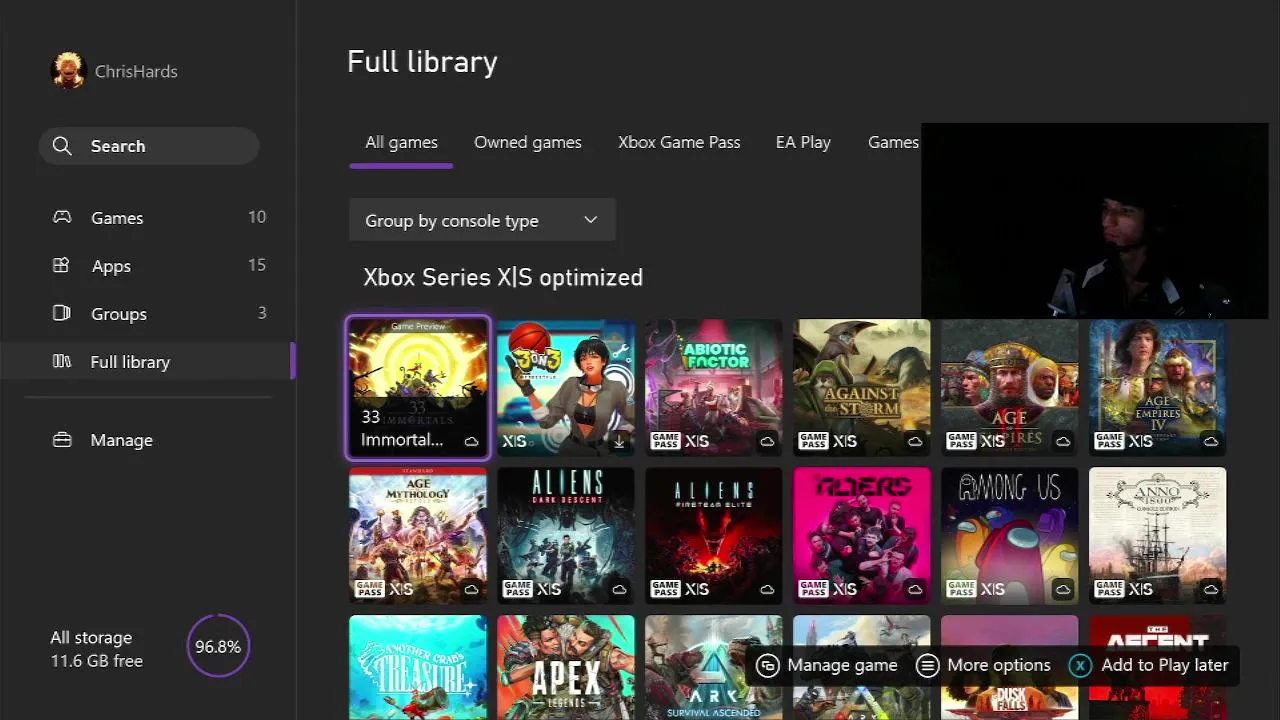
Task: Click Game Pass badge on Among Us tile
Action: click(x=961, y=589)
